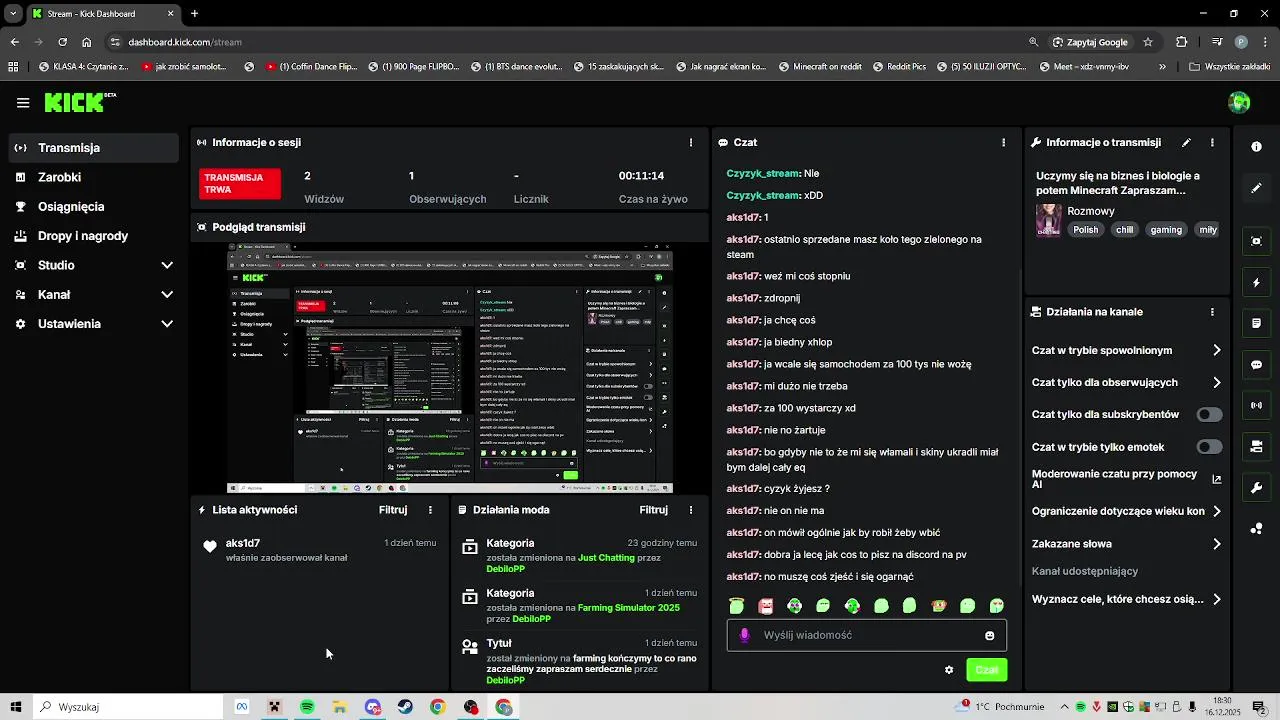Image resolution: width=1280 pixels, height=720 pixels.
Task: Open Osiągnięcia in the sidebar
Action: pyautogui.click(x=94, y=206)
